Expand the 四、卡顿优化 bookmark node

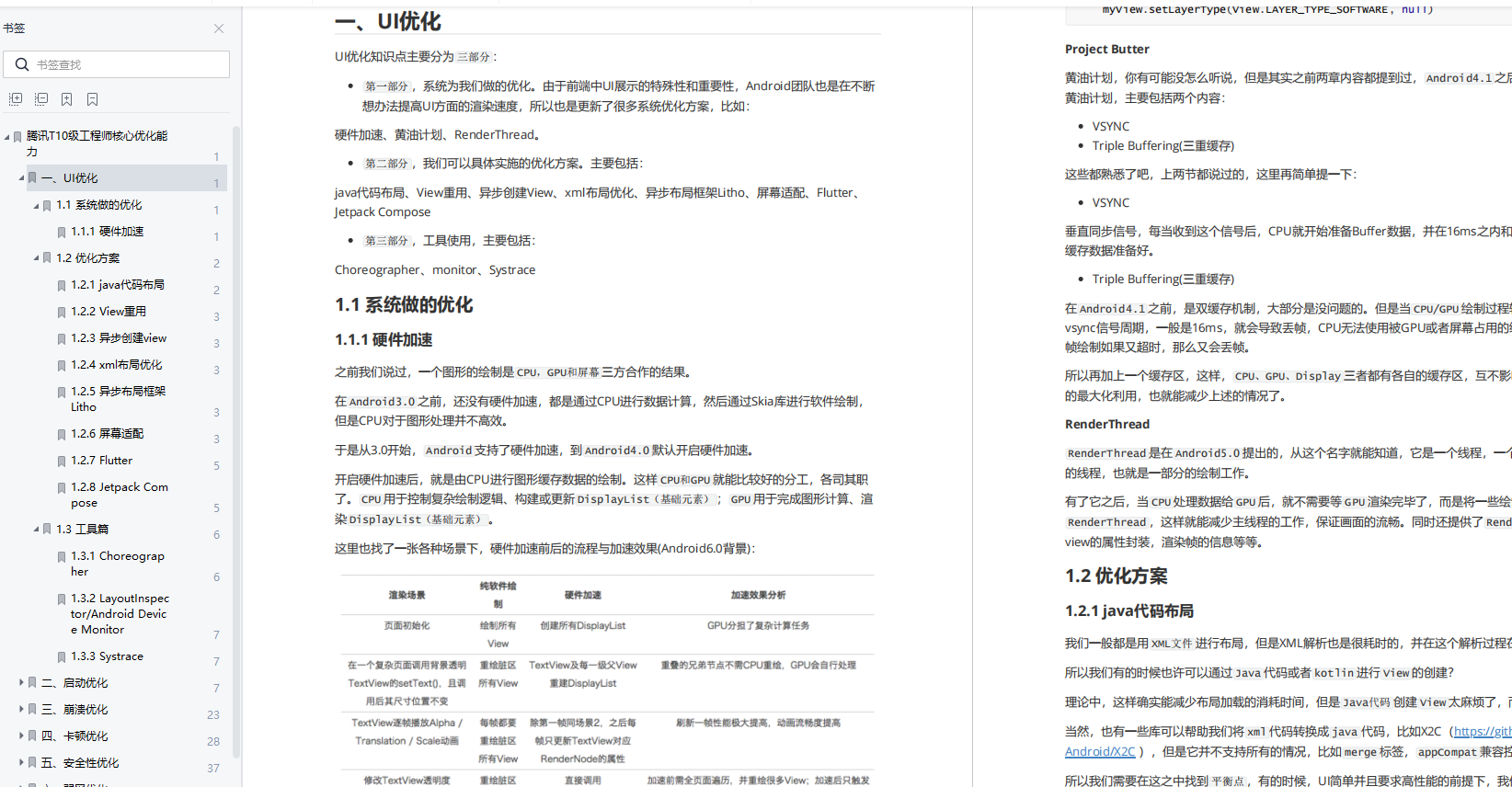pyautogui.click(x=21, y=736)
